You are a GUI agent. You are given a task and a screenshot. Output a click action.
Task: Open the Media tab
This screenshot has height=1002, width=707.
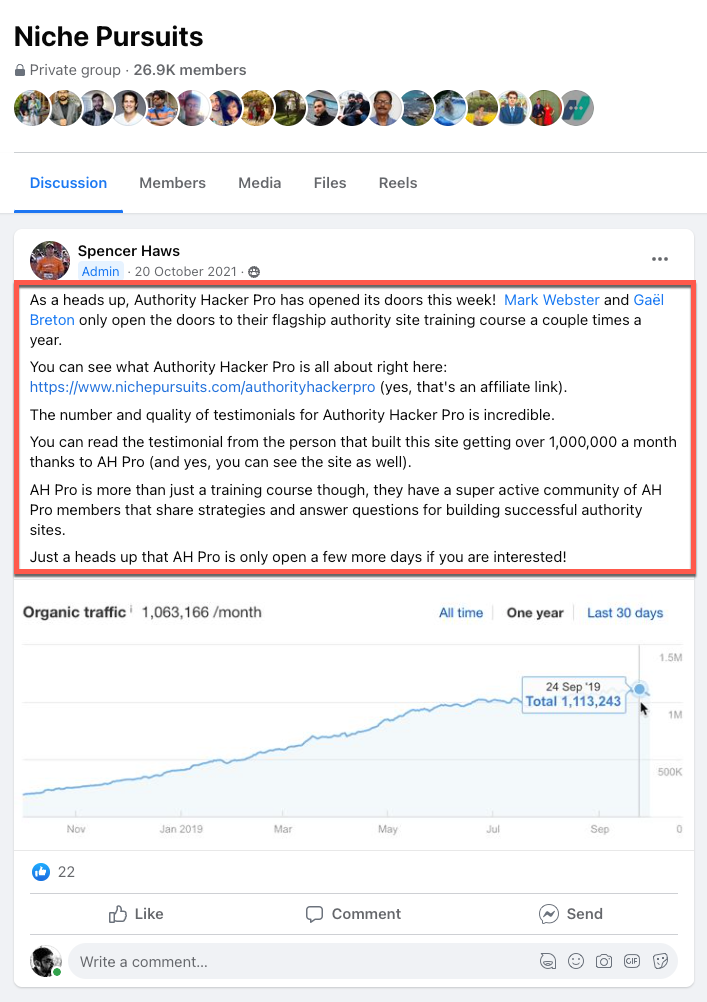[x=259, y=183]
